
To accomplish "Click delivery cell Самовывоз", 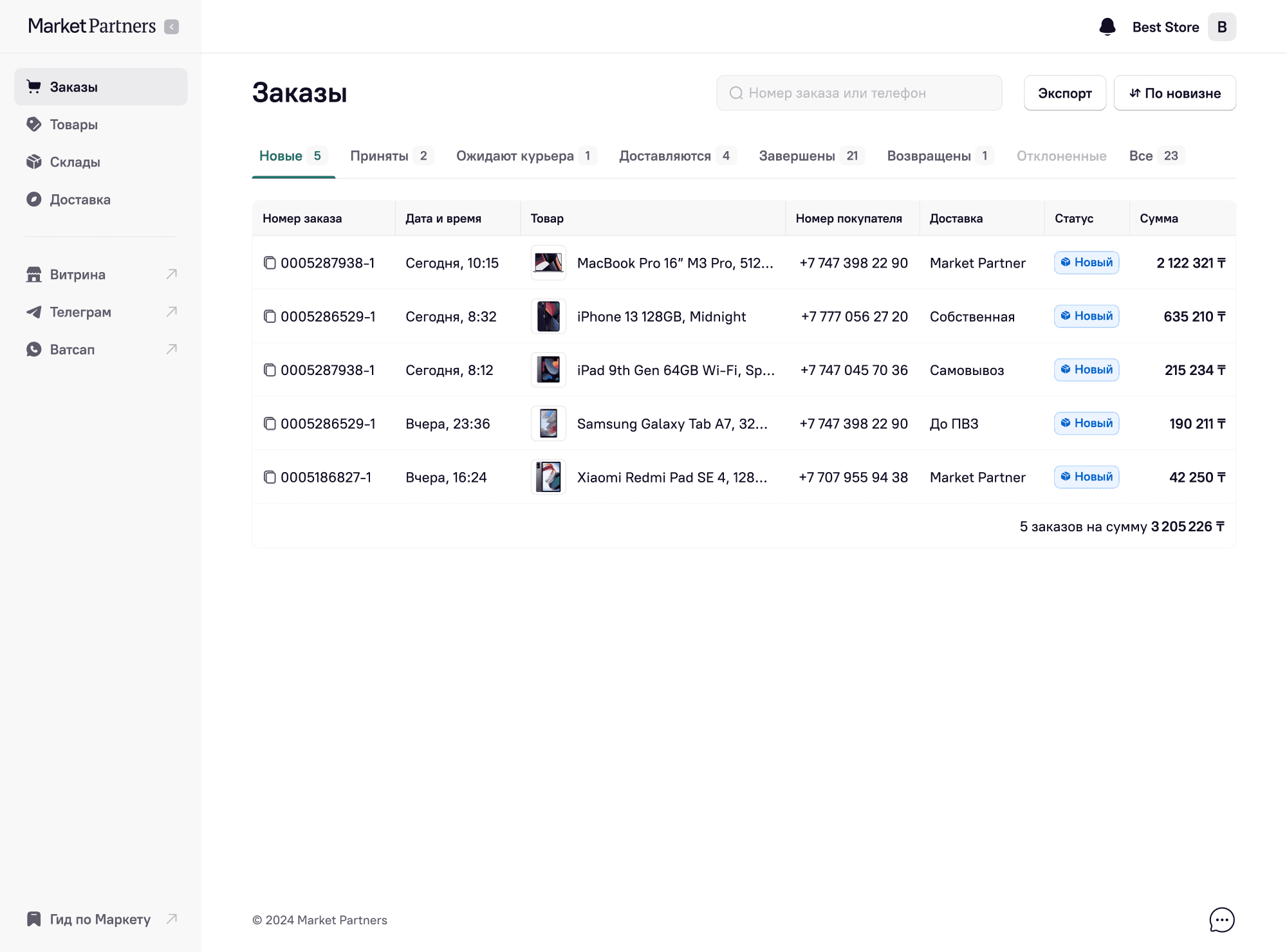I will [967, 370].
